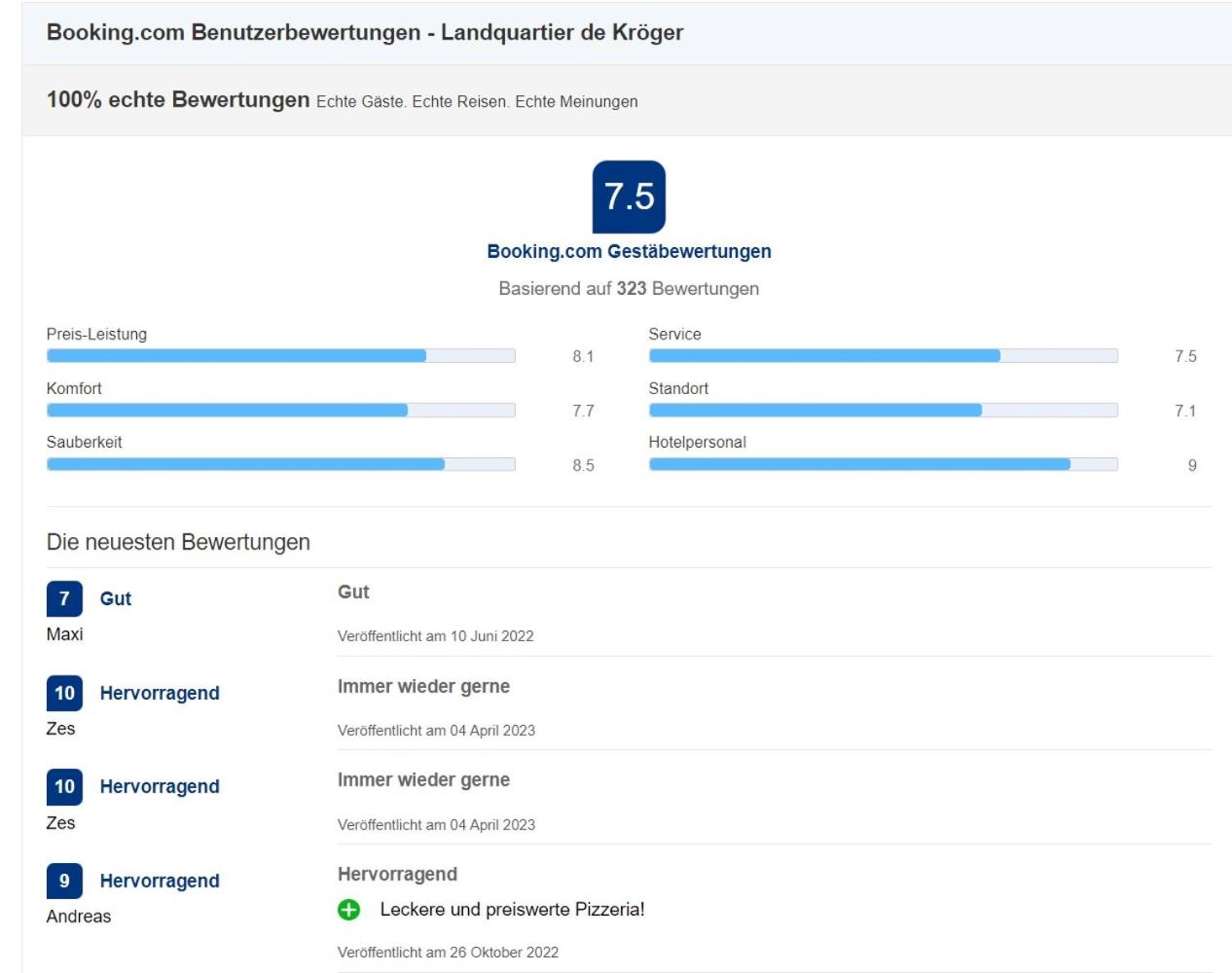This screenshot has height=973, width=1232.
Task: Select the score badge 7 for Maxi
Action: [x=64, y=598]
